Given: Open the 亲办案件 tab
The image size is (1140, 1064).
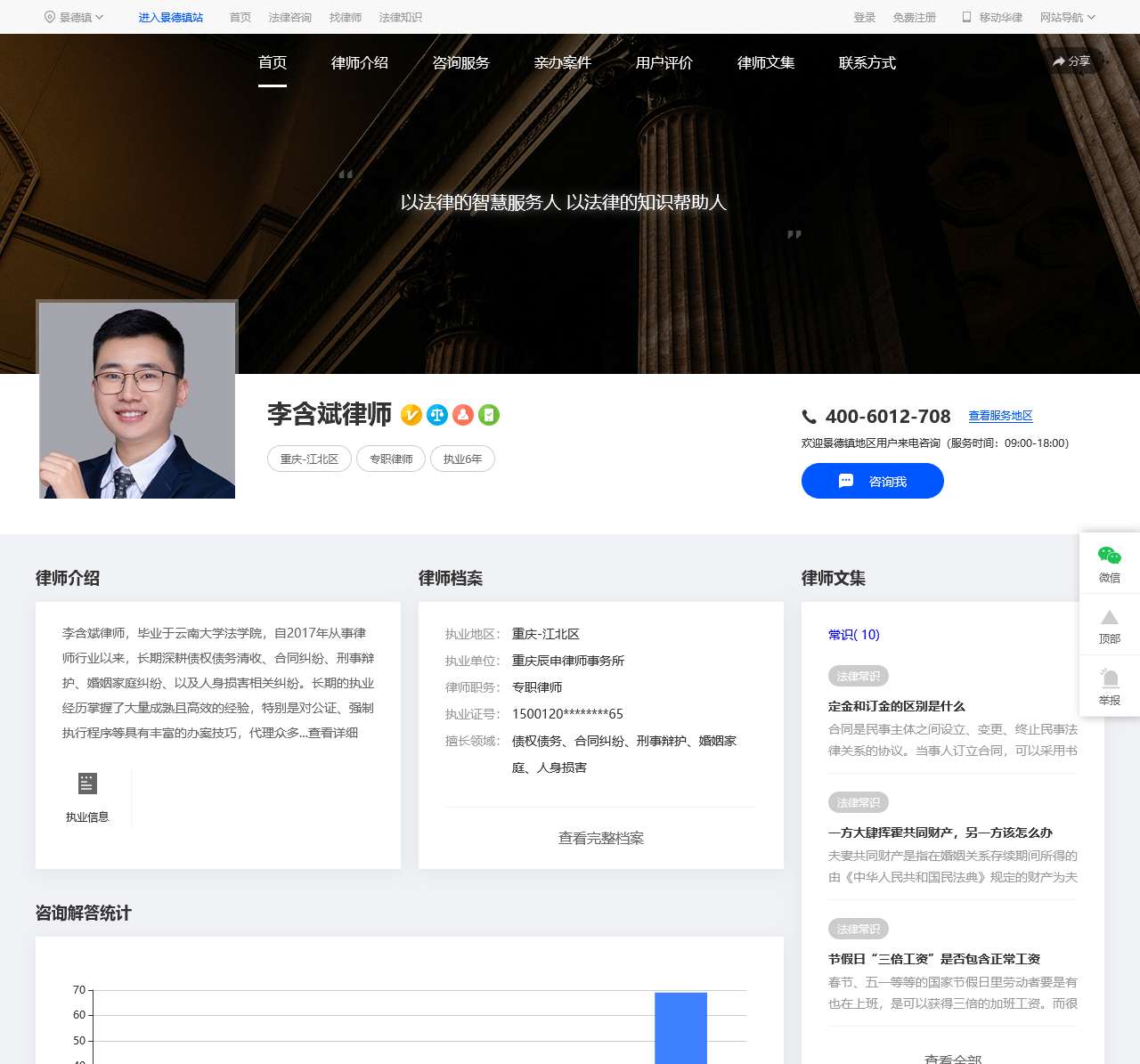Looking at the screenshot, I should 563,62.
